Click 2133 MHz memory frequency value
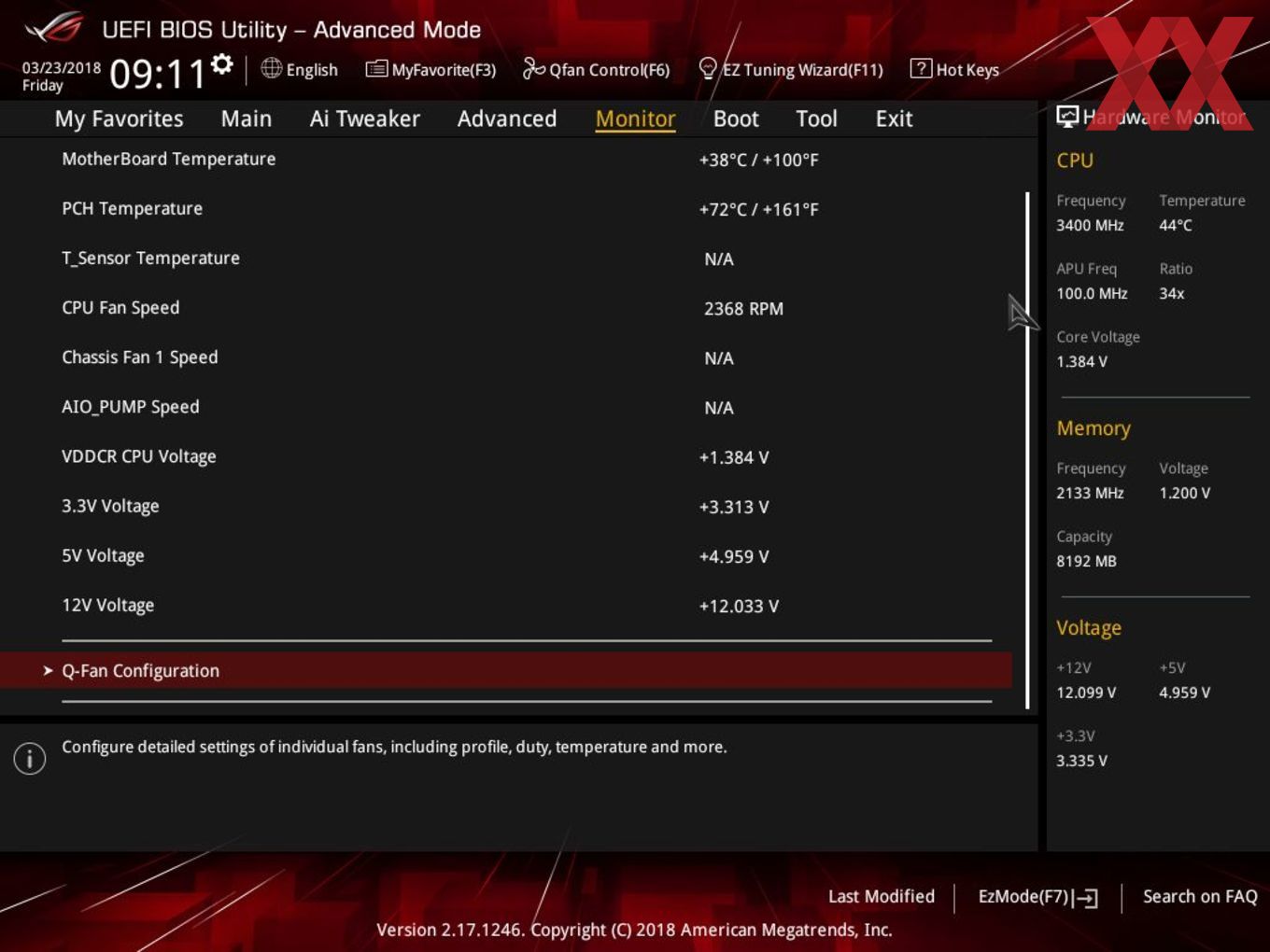 (x=1090, y=493)
